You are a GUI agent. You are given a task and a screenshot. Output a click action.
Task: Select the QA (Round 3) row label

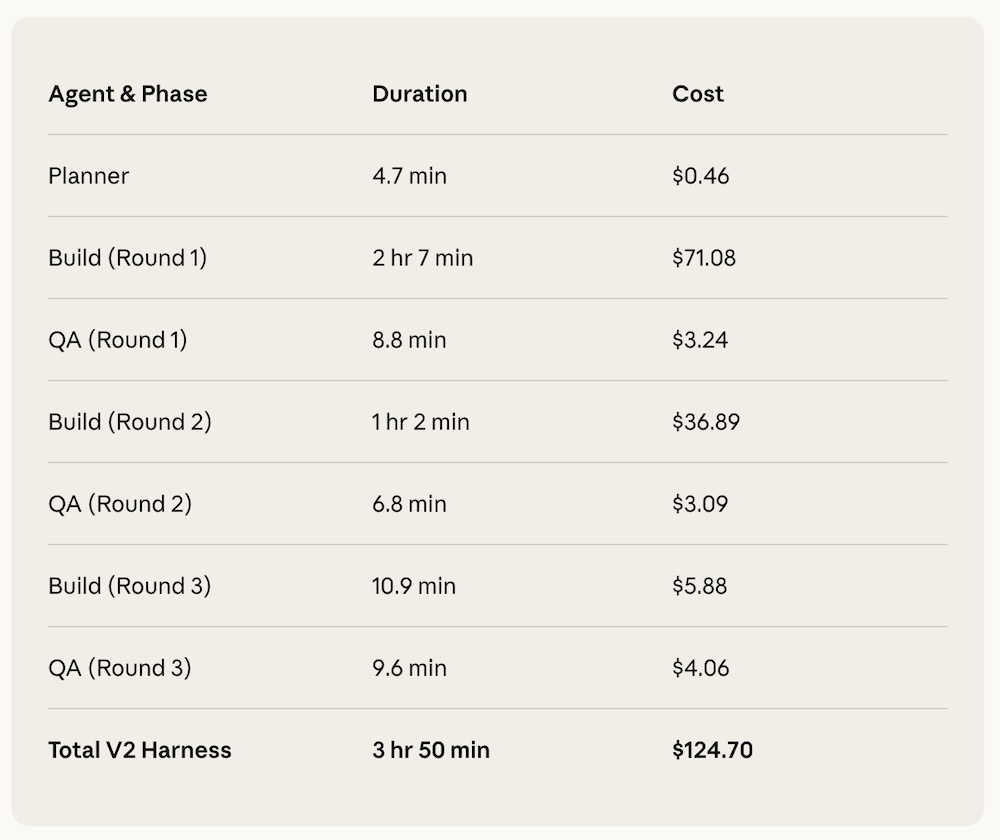[x=120, y=668]
